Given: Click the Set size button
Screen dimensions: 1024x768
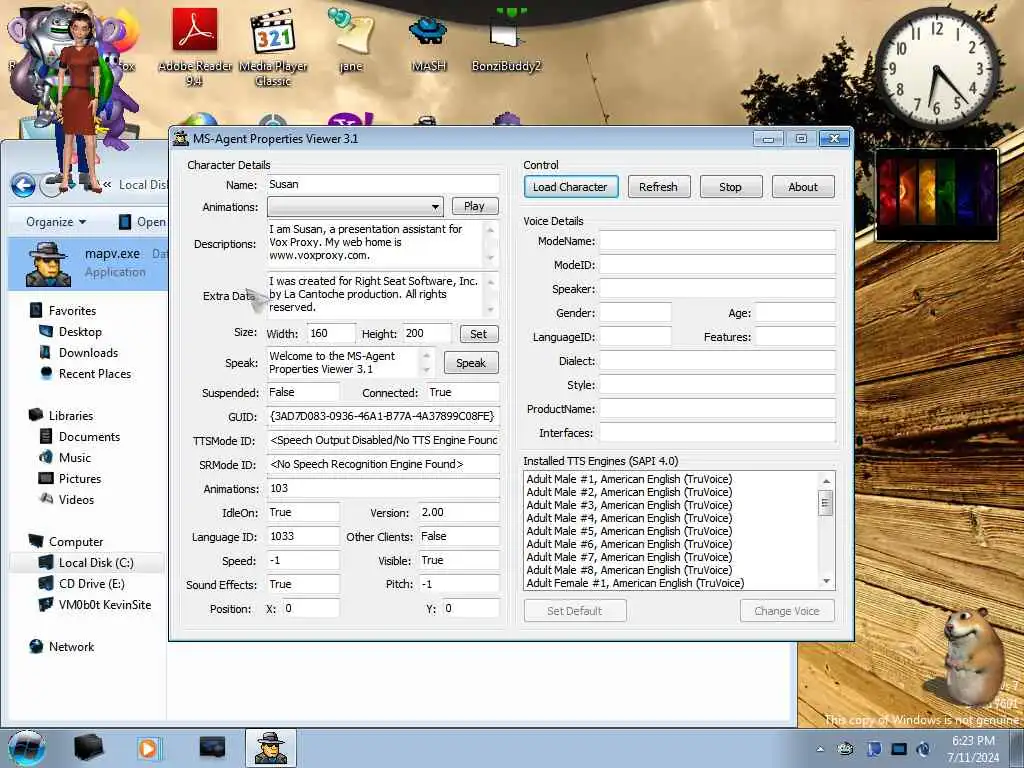Looking at the screenshot, I should (x=479, y=334).
